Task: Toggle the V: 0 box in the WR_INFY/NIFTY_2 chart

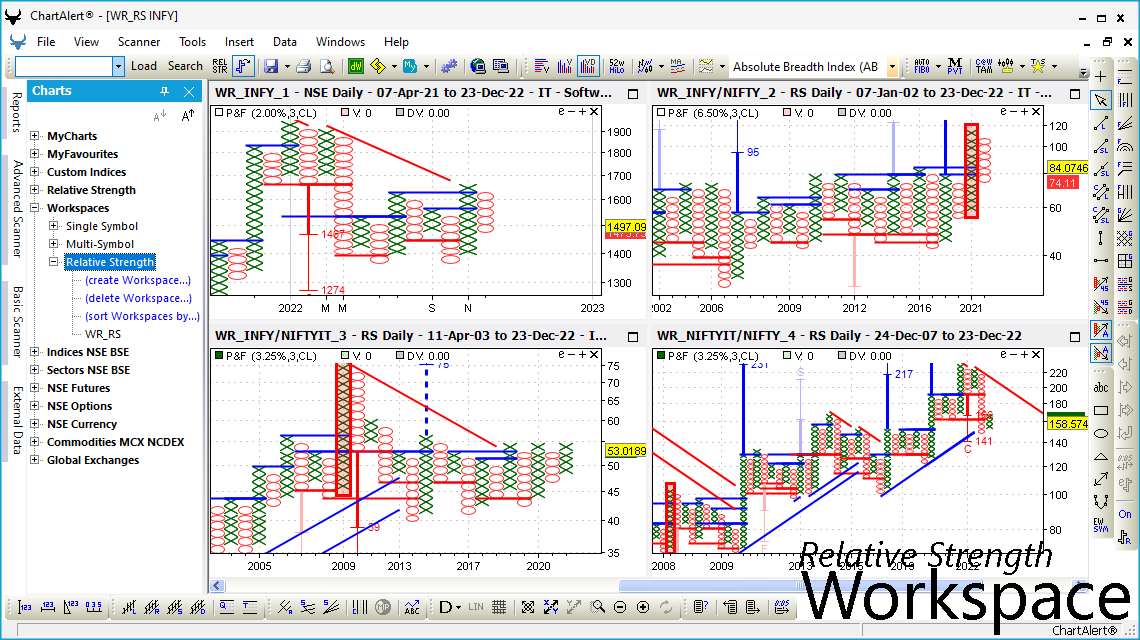Action: (787, 113)
